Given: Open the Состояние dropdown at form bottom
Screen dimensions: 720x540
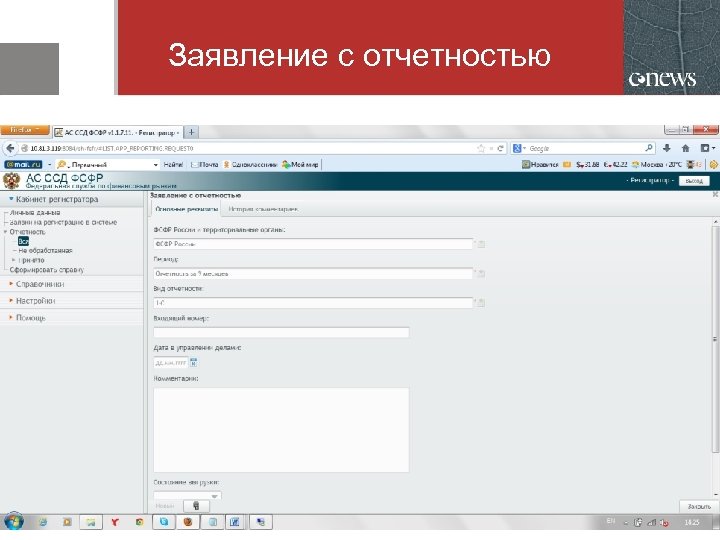Looking at the screenshot, I should pyautogui.click(x=187, y=496).
